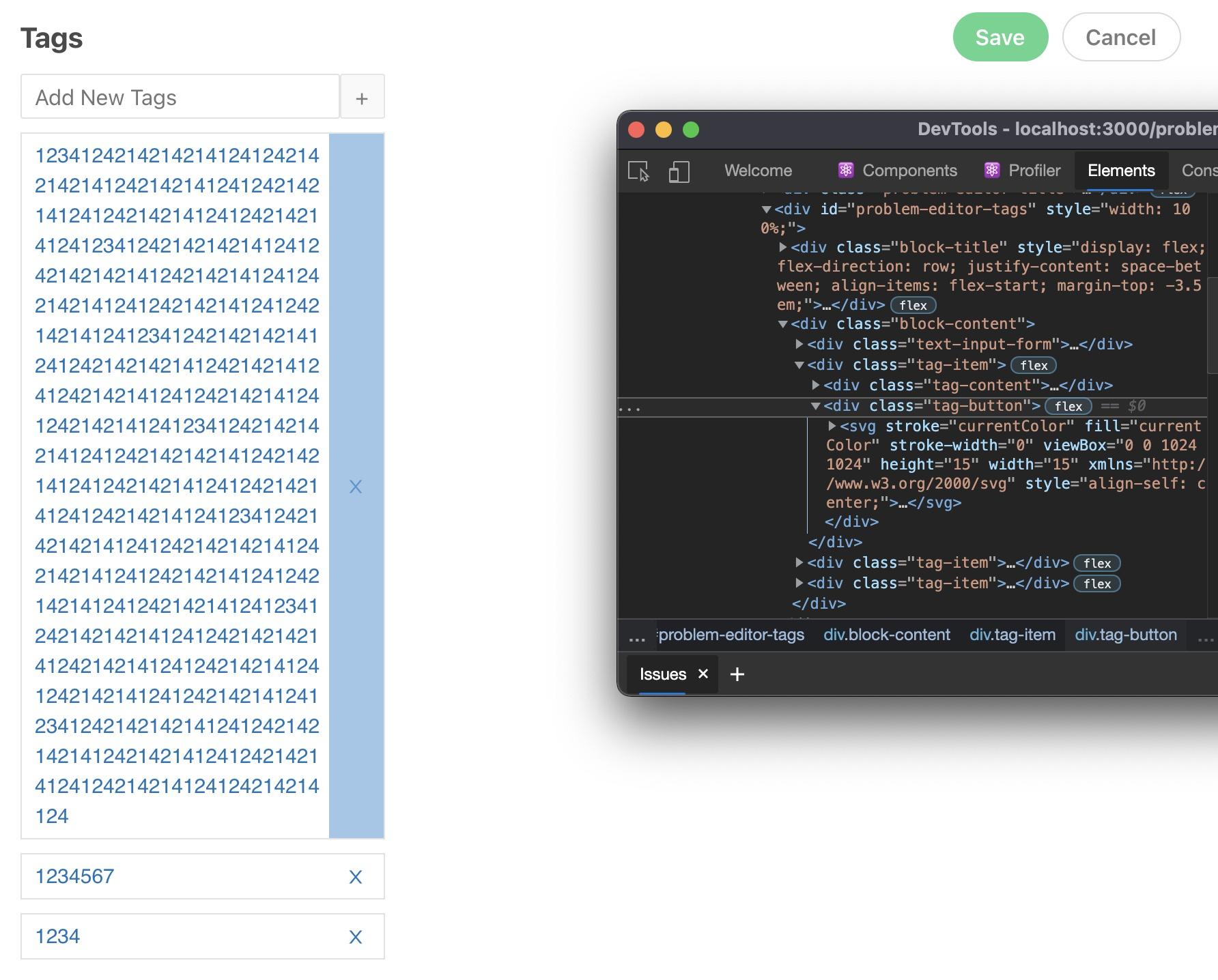
Task: Expand the tag-content div node
Action: pyautogui.click(x=816, y=385)
